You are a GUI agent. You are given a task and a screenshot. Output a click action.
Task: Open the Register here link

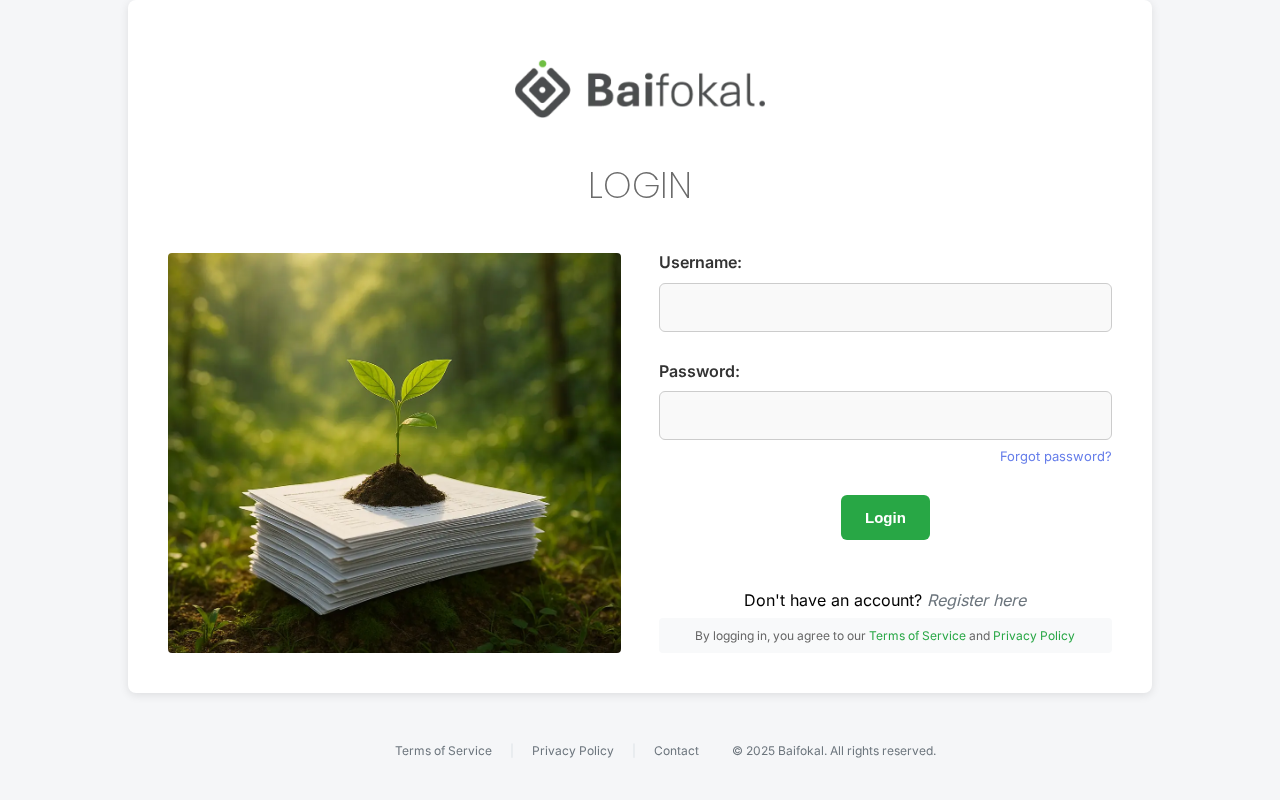976,600
